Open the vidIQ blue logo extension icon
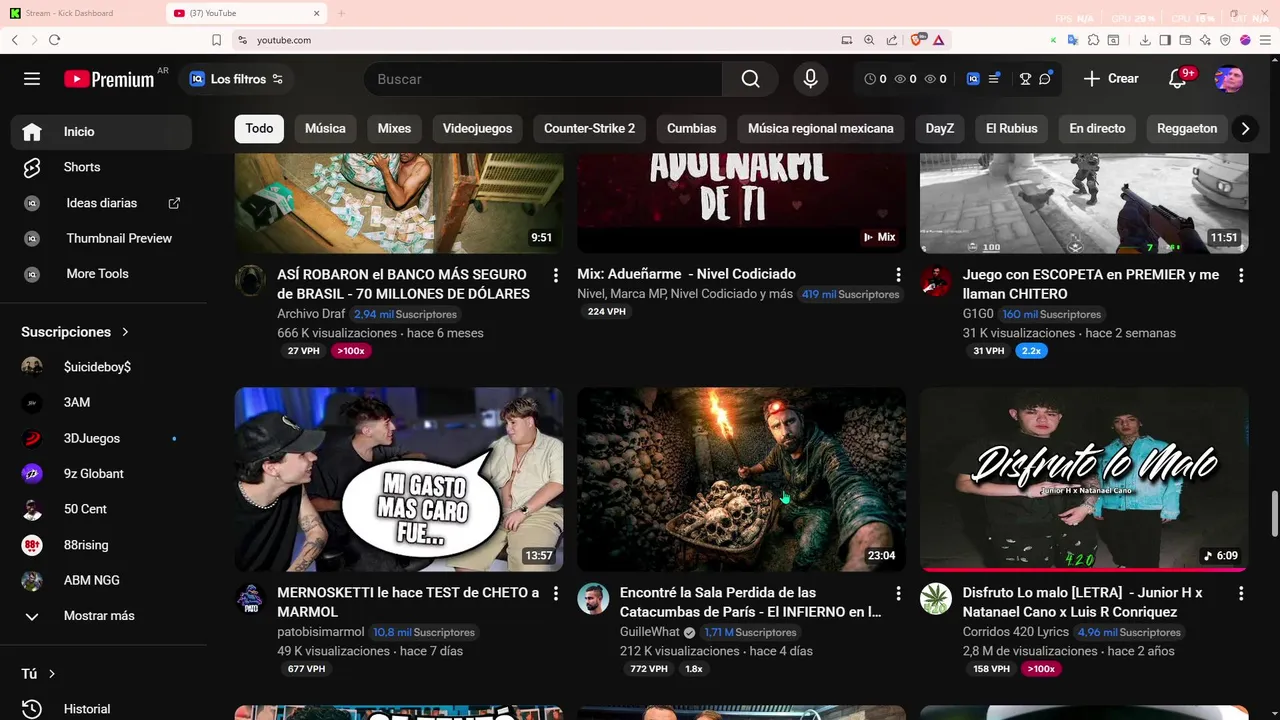 [x=973, y=79]
